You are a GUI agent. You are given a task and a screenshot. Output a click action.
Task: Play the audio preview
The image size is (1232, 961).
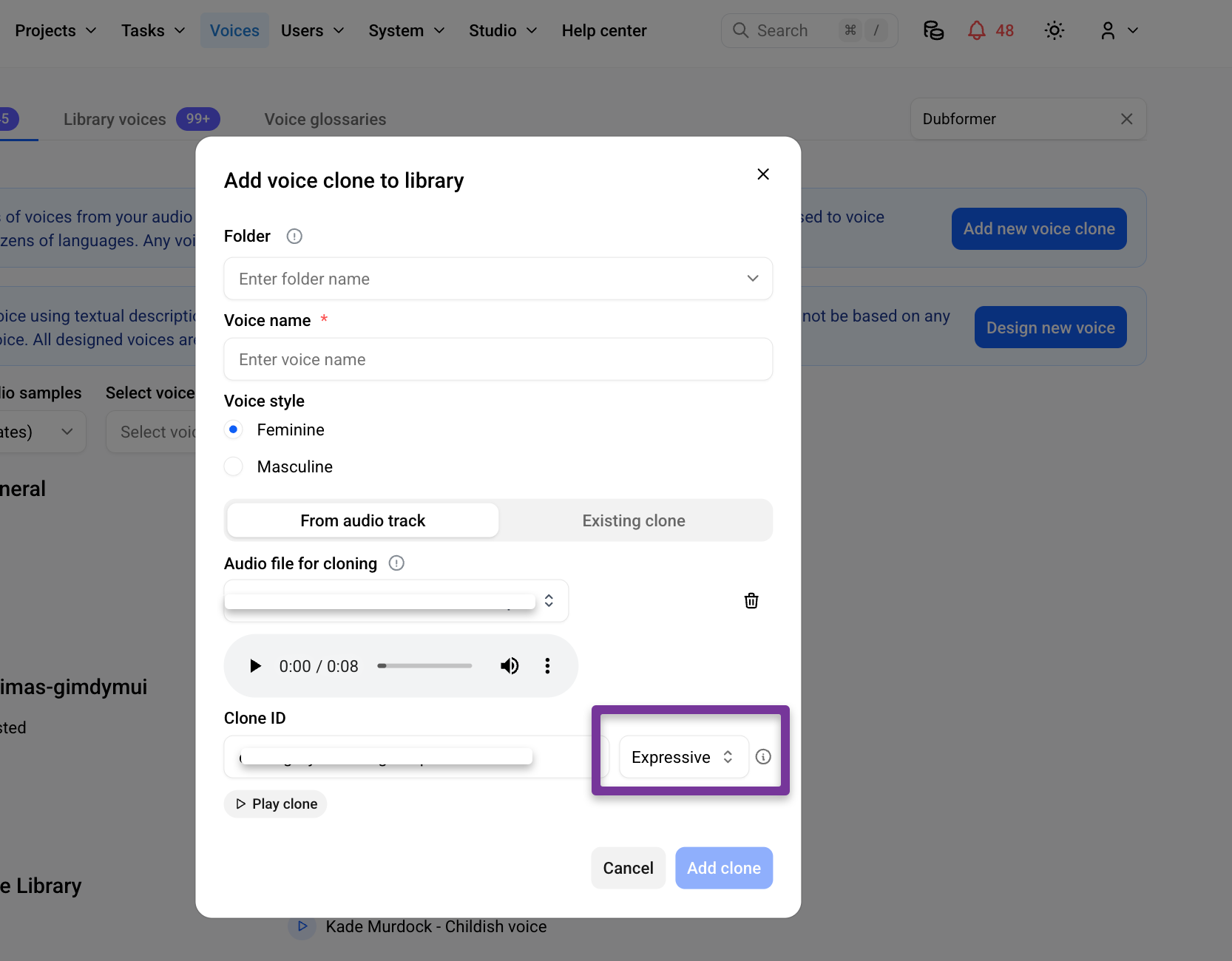255,666
